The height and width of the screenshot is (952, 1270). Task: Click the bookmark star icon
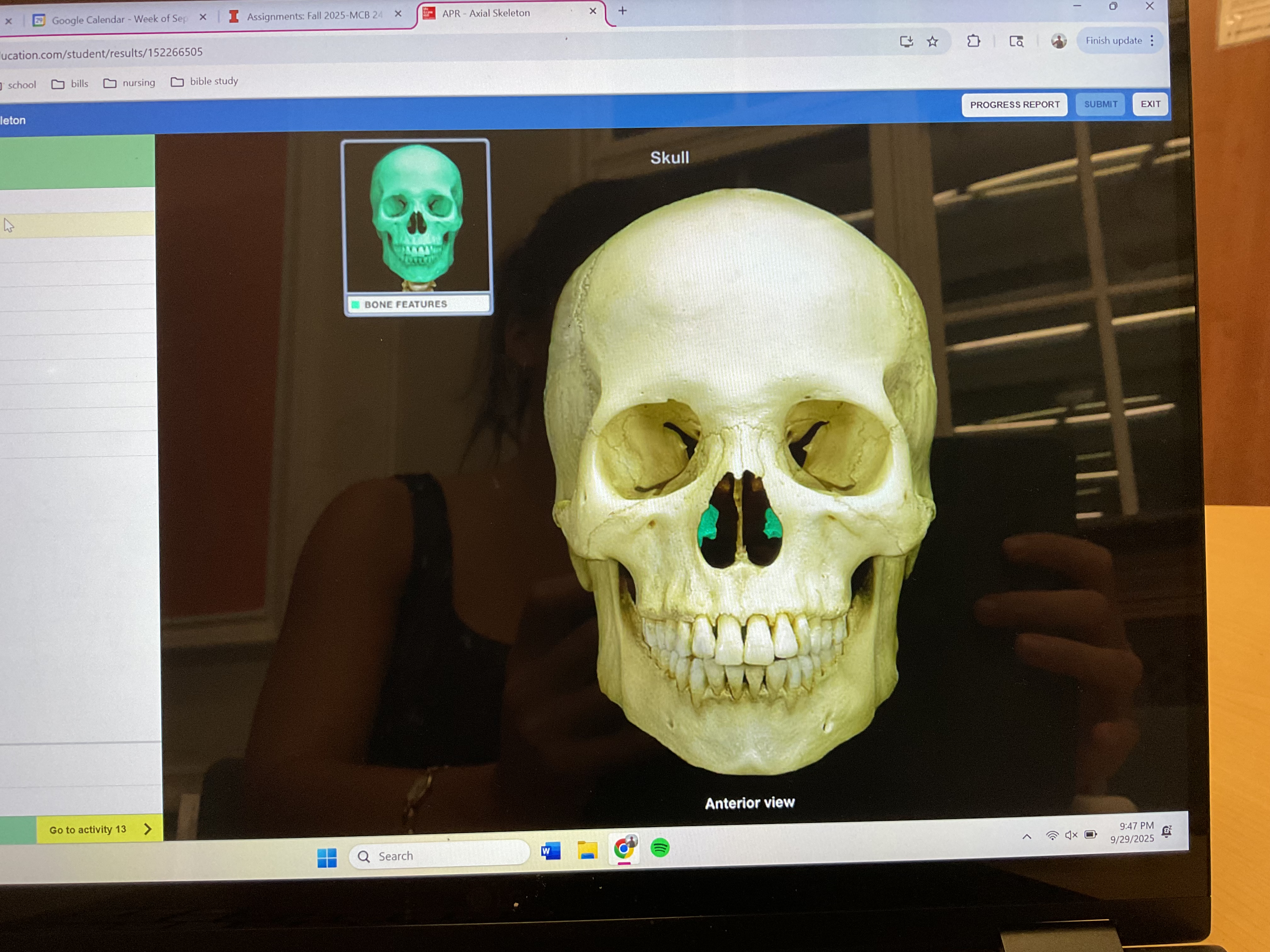point(932,41)
